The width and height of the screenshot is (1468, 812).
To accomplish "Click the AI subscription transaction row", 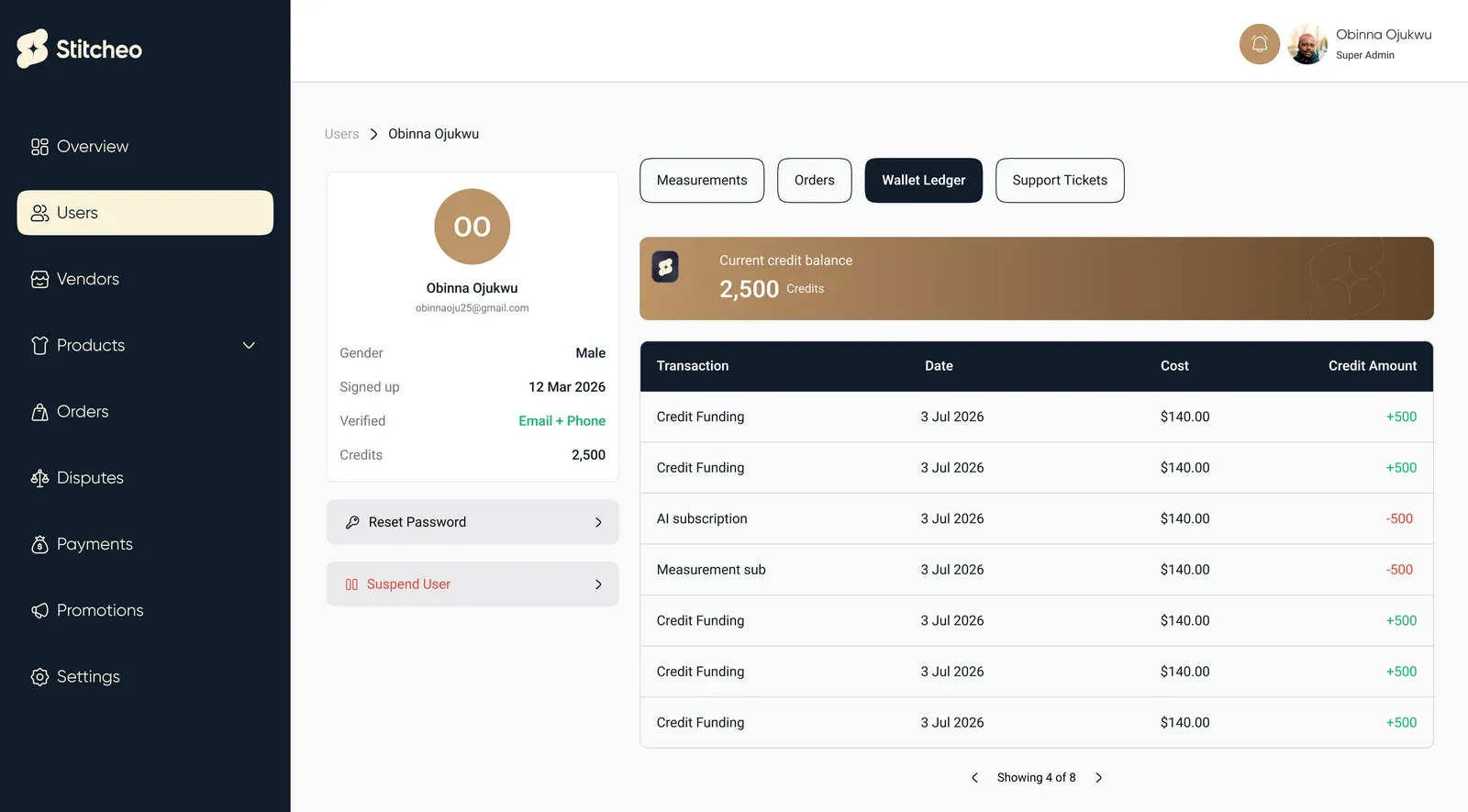I will point(1037,518).
